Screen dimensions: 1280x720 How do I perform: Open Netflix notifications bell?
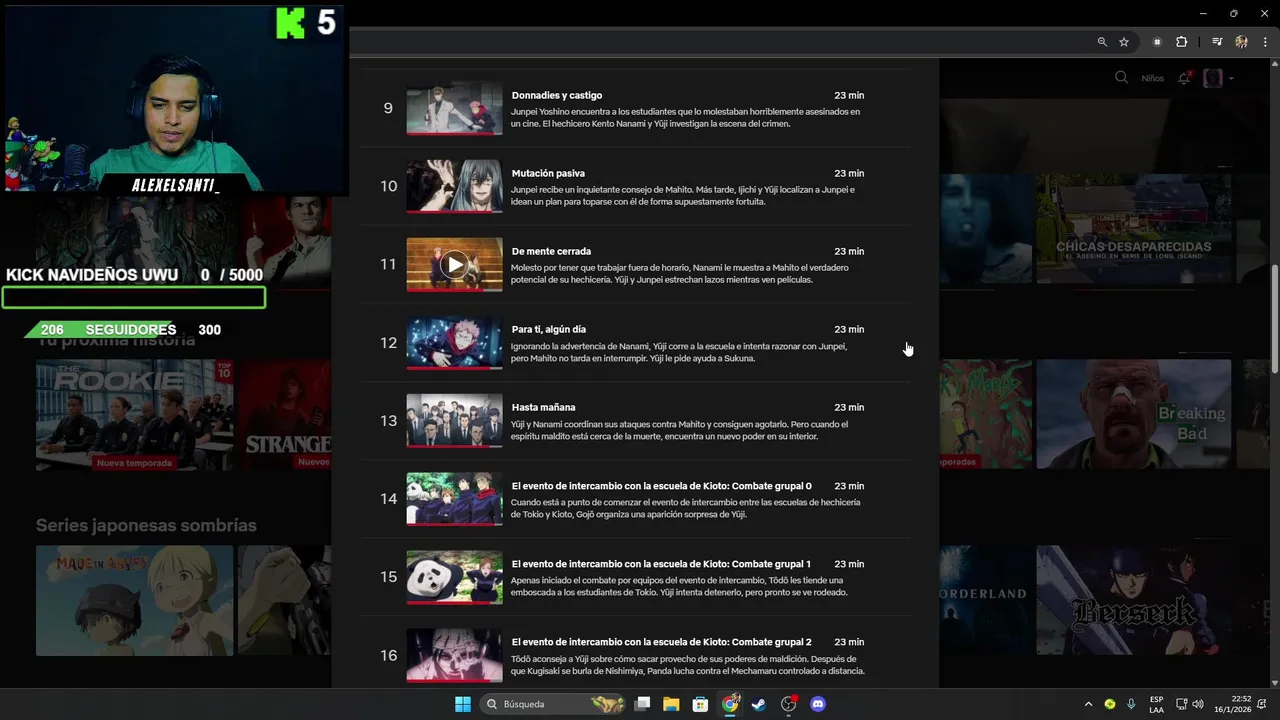(1184, 78)
